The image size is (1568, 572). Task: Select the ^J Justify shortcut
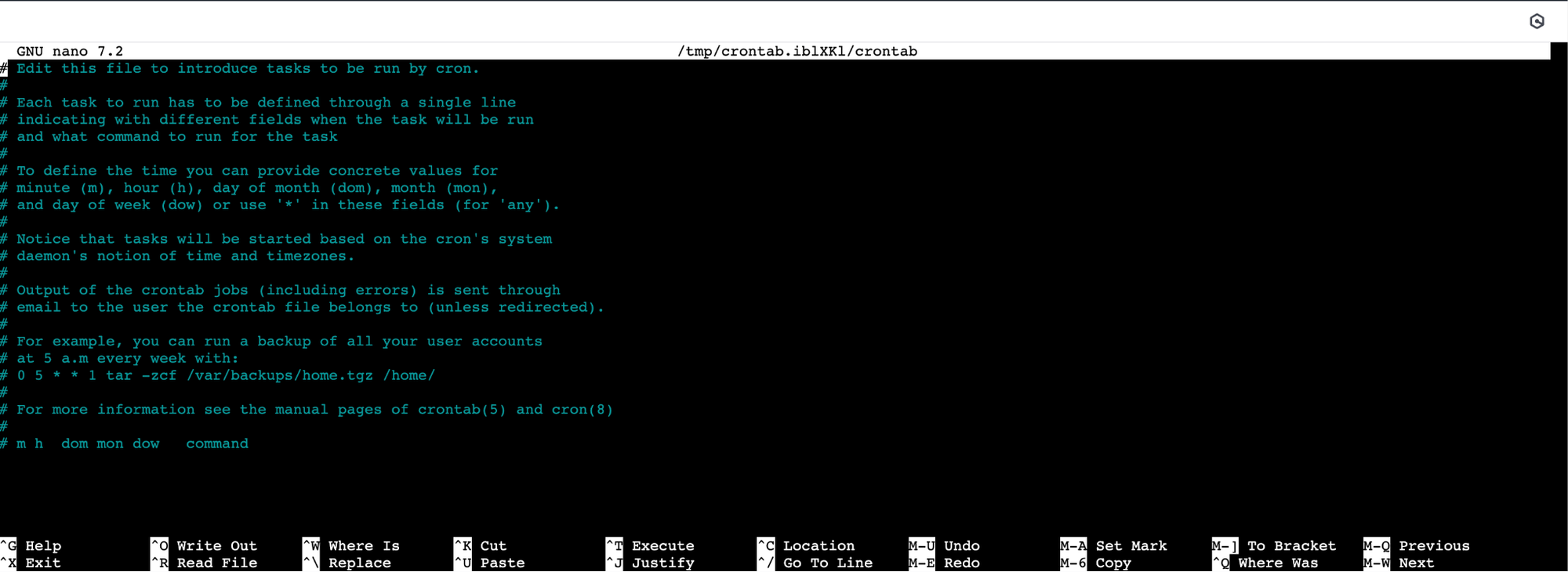pyautogui.click(x=650, y=563)
